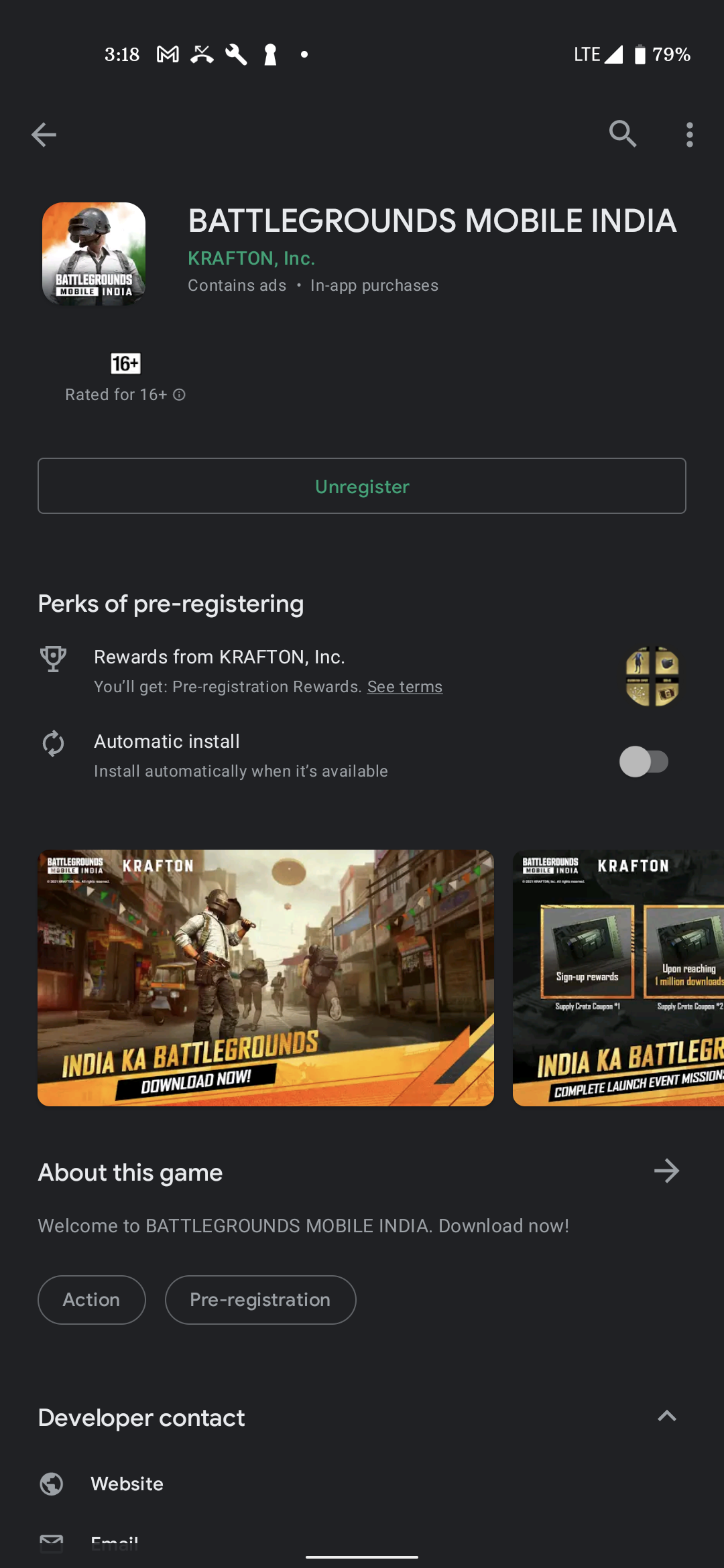724x1568 pixels.
Task: Tap the info icon beside Rated for 16+
Action: coord(179,395)
